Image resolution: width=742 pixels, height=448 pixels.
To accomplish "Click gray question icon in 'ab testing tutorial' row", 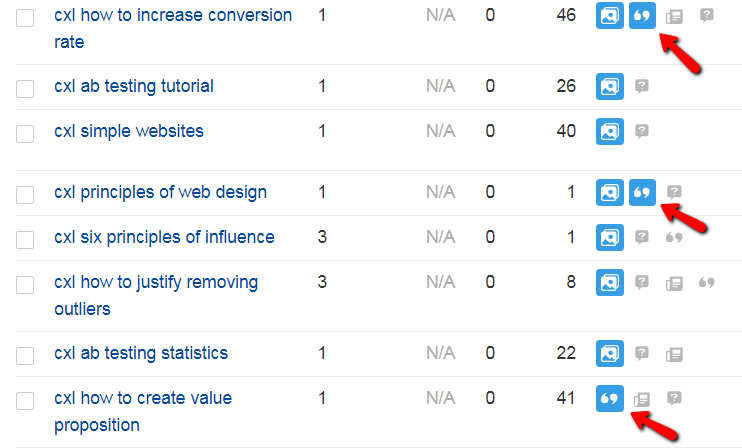I will [642, 86].
